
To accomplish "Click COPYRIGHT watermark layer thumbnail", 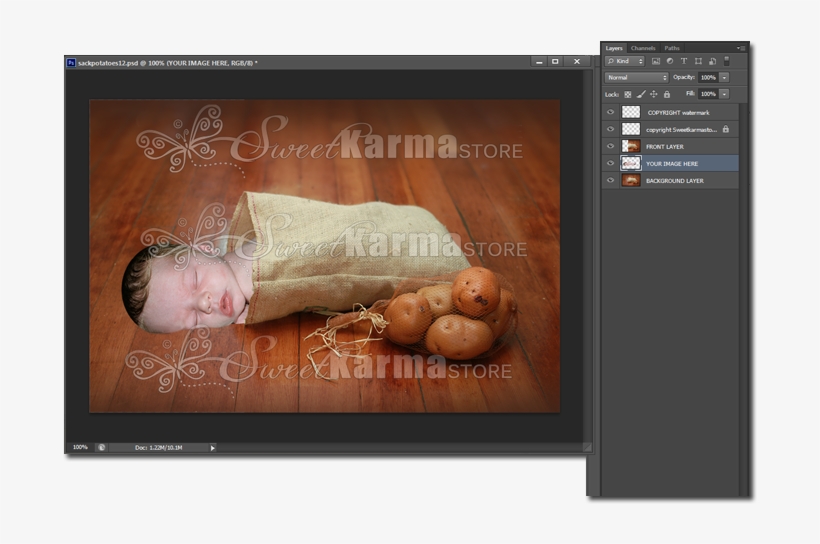I will click(x=631, y=112).
